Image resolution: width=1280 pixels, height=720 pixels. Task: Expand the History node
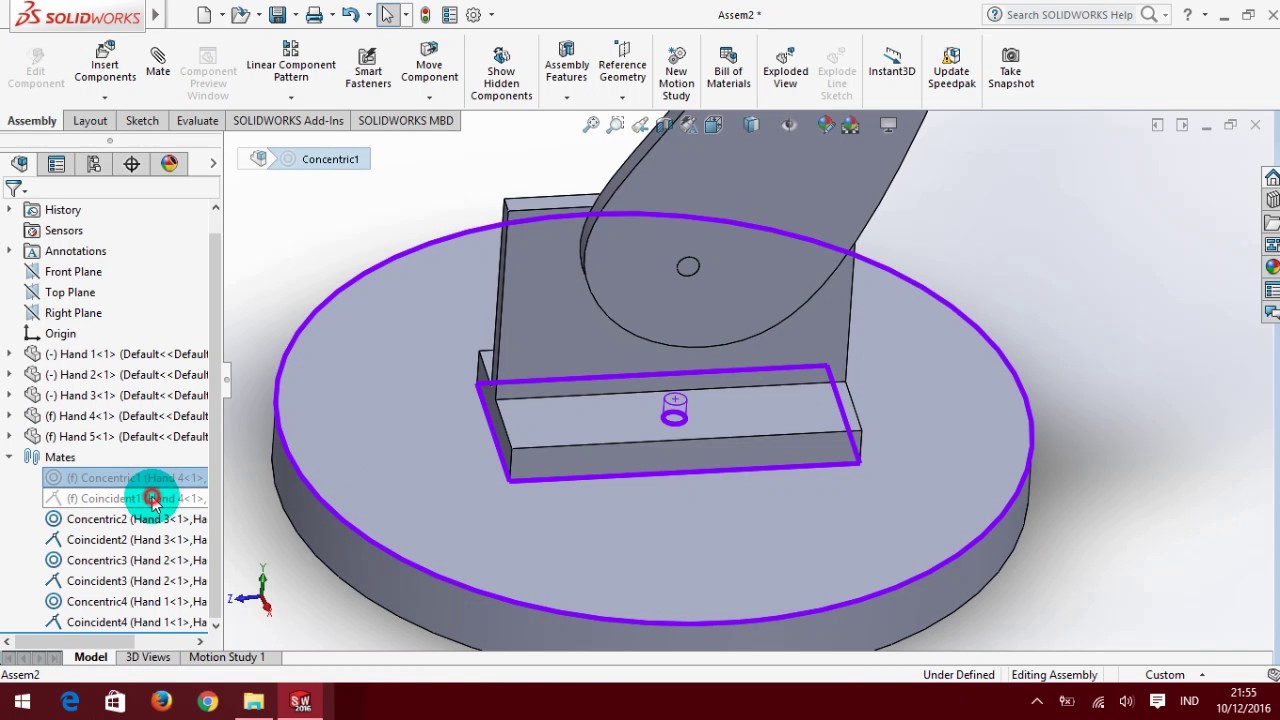pos(9,210)
